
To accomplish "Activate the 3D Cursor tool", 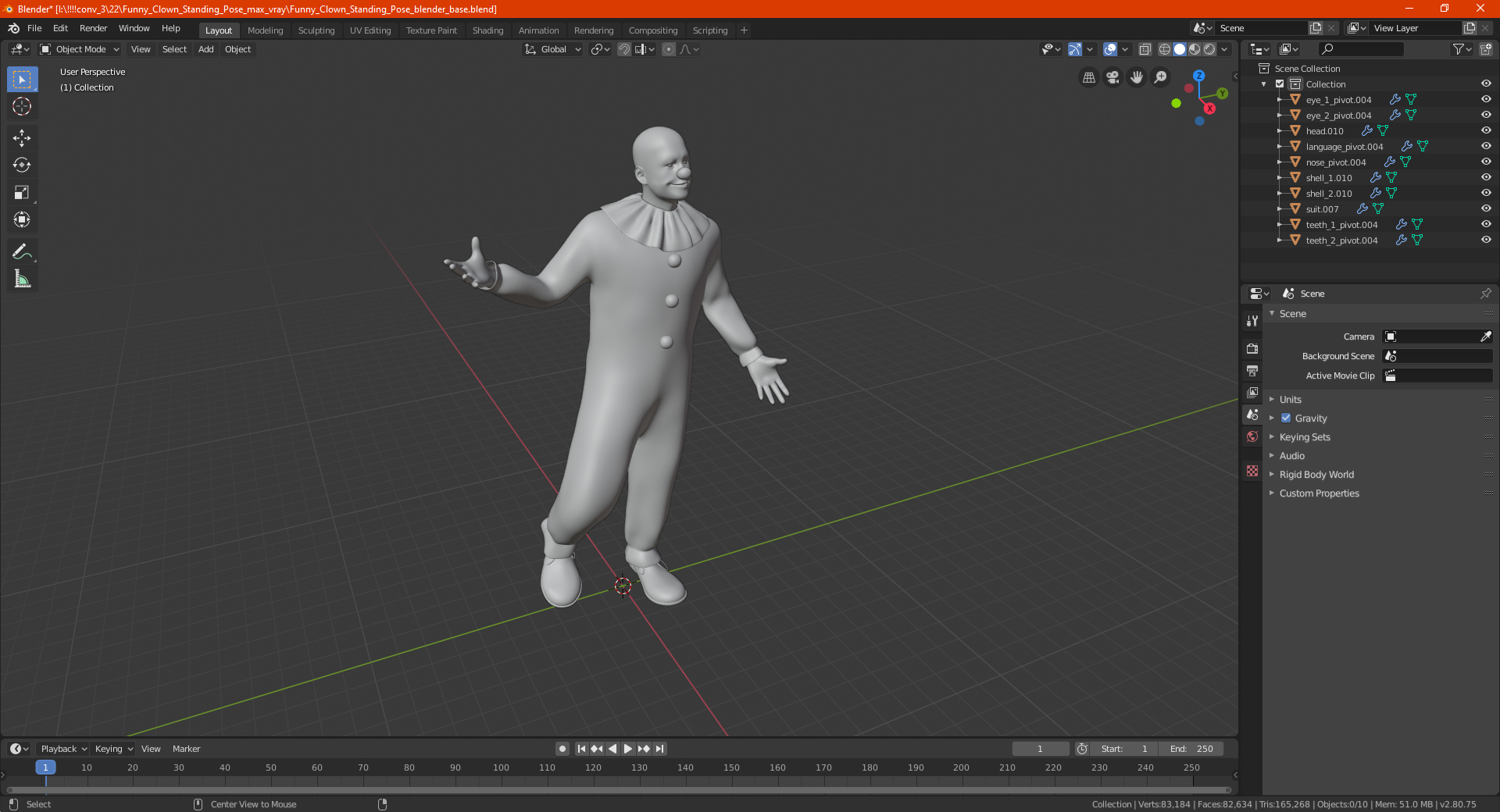I will click(x=22, y=106).
